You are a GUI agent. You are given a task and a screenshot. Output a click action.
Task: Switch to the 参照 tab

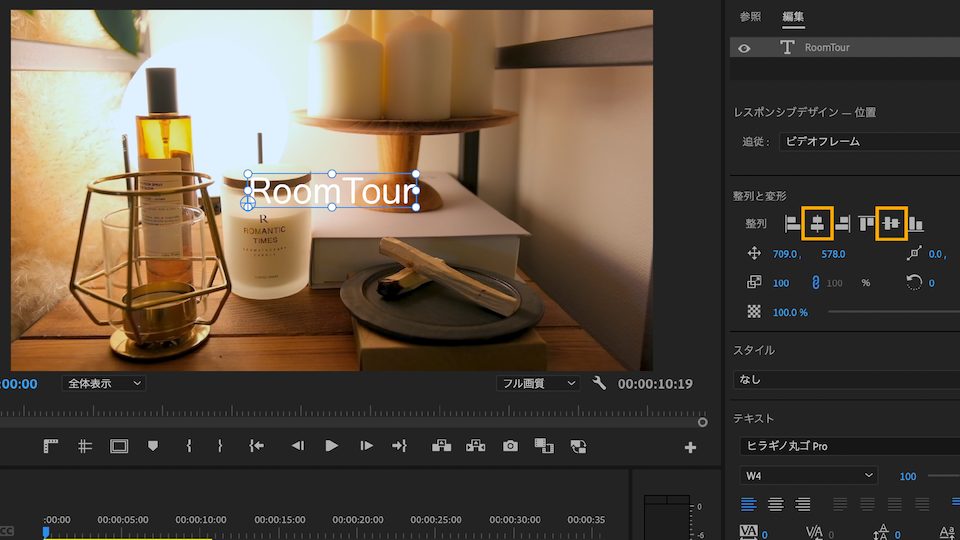pos(750,17)
